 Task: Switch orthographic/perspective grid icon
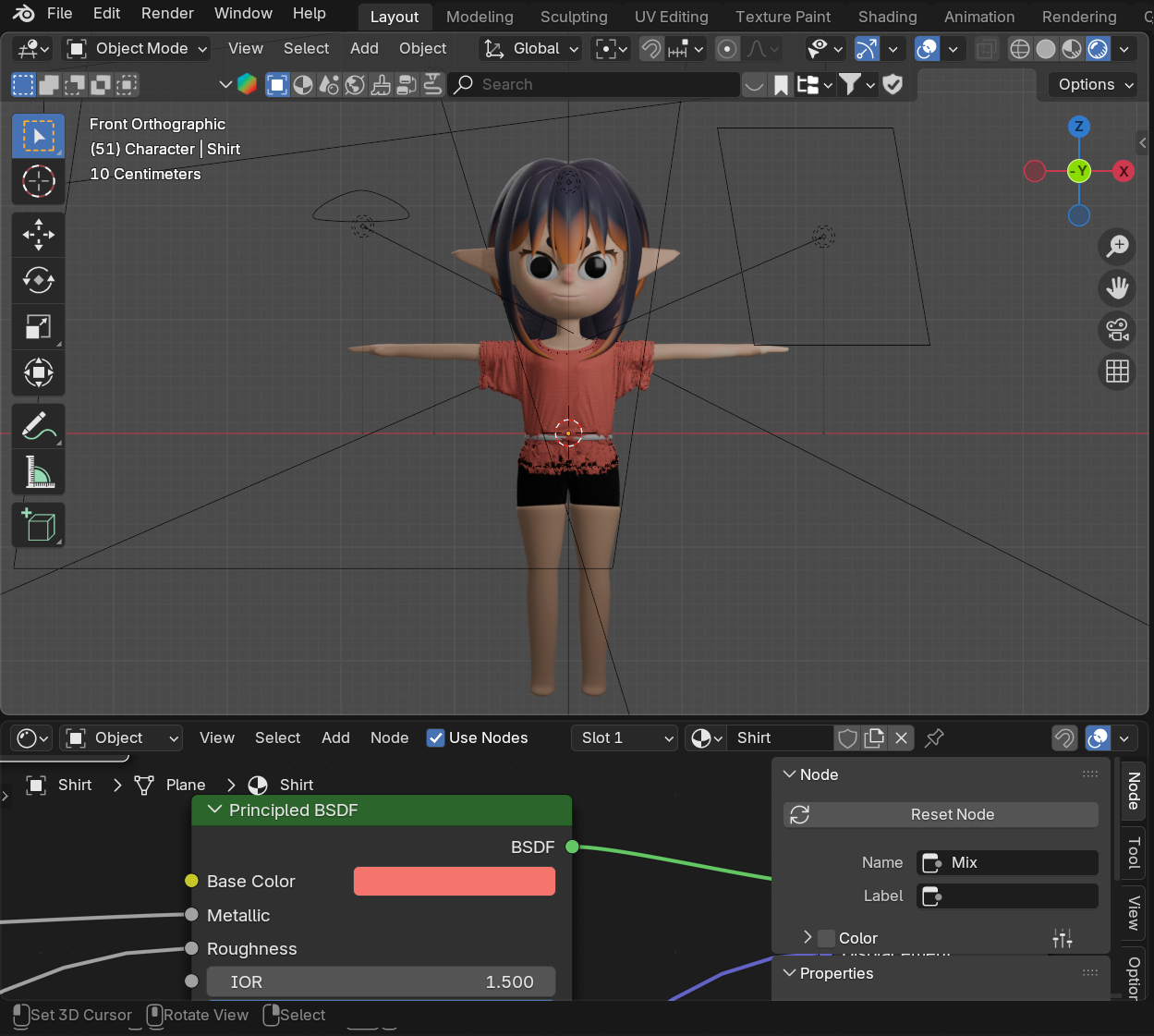1117,372
